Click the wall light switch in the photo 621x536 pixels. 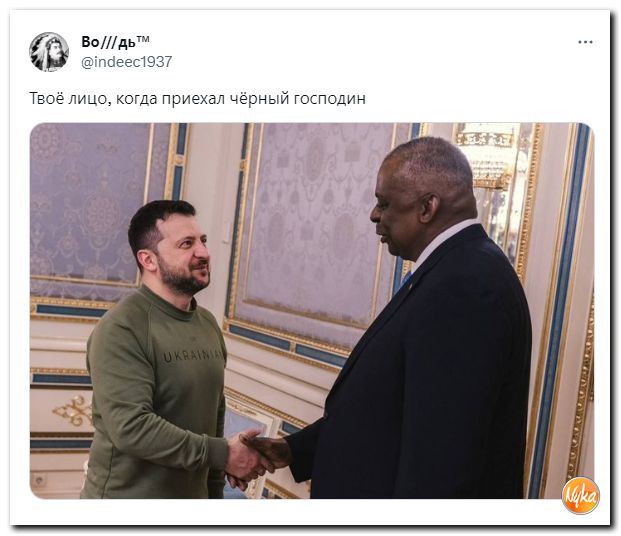pyautogui.click(x=227, y=231)
